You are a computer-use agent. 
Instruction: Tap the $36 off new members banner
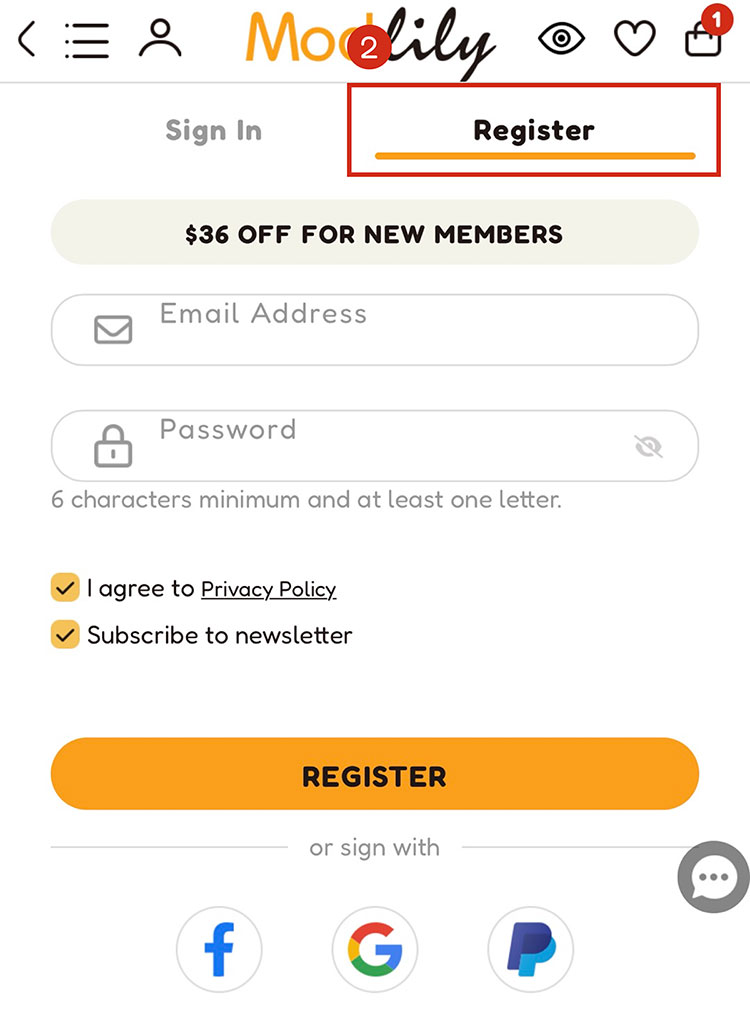375,234
